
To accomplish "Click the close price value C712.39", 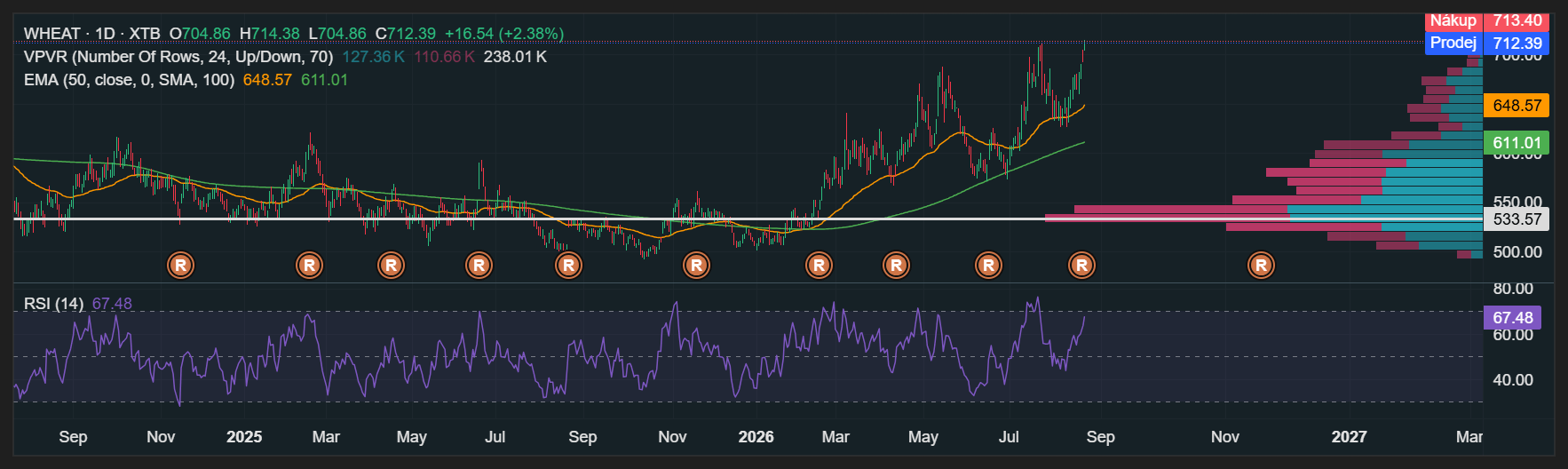I will (x=405, y=34).
